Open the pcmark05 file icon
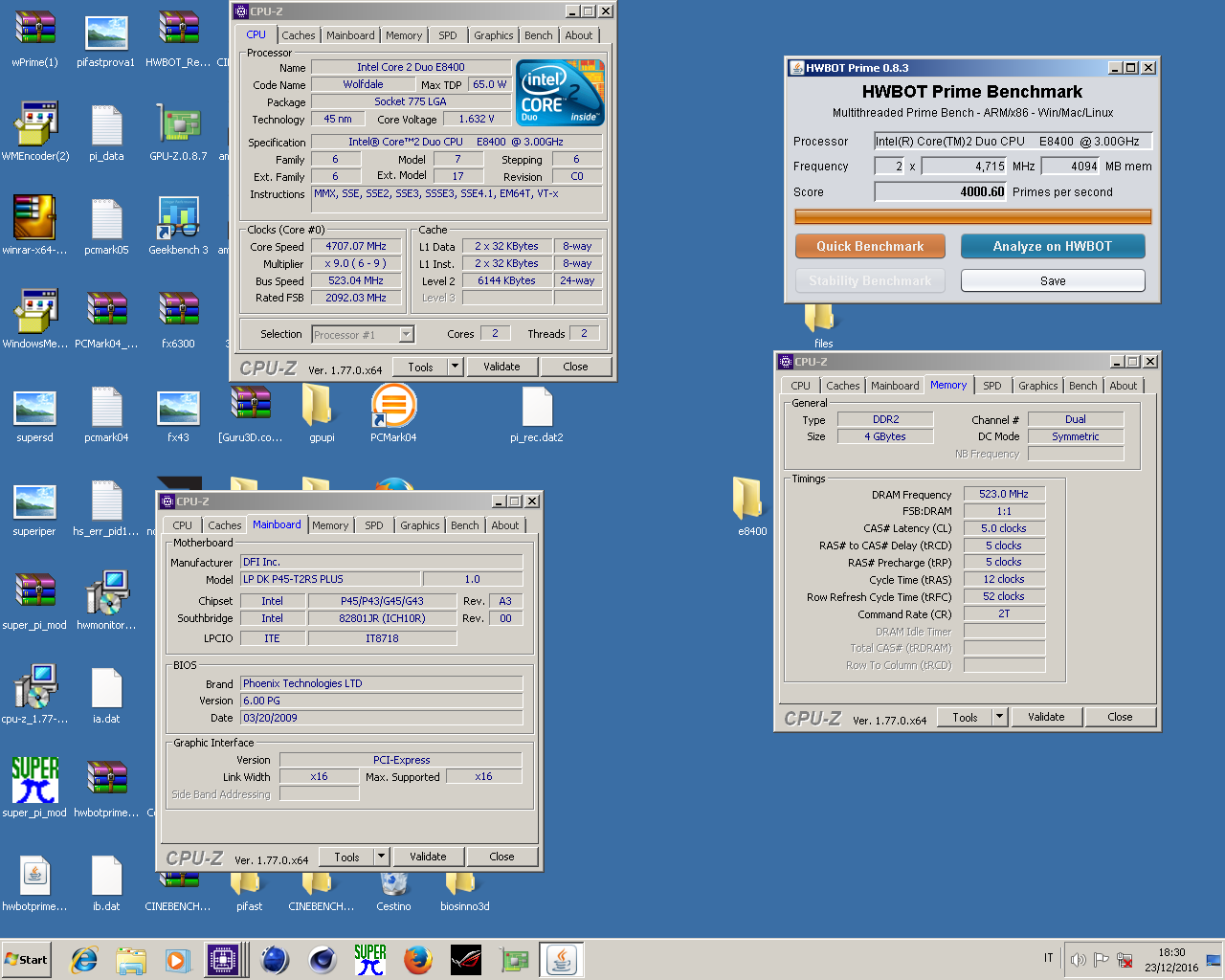This screenshot has width=1225, height=980. coord(106,218)
